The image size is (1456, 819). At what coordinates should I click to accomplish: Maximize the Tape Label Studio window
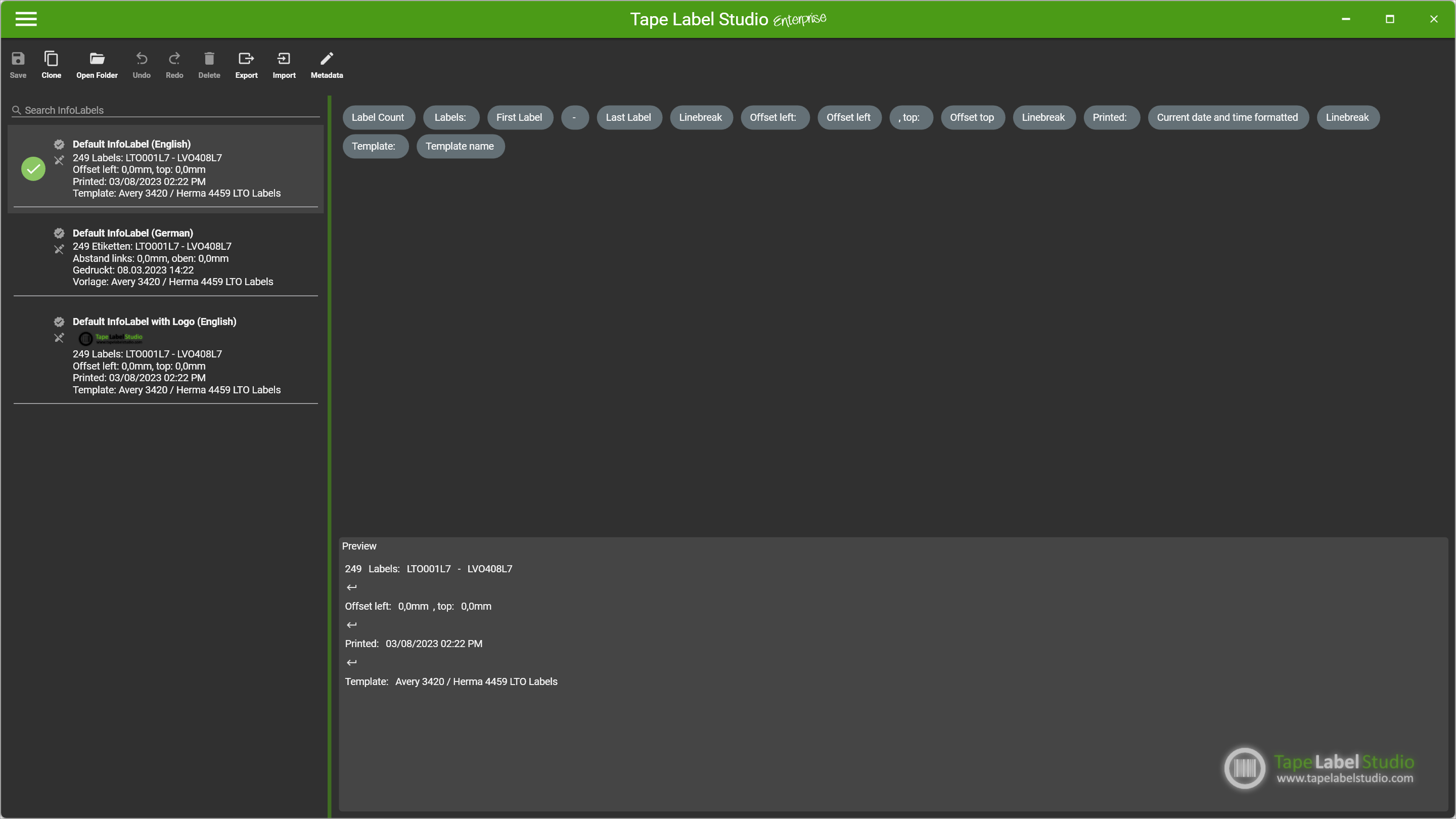point(1390,19)
